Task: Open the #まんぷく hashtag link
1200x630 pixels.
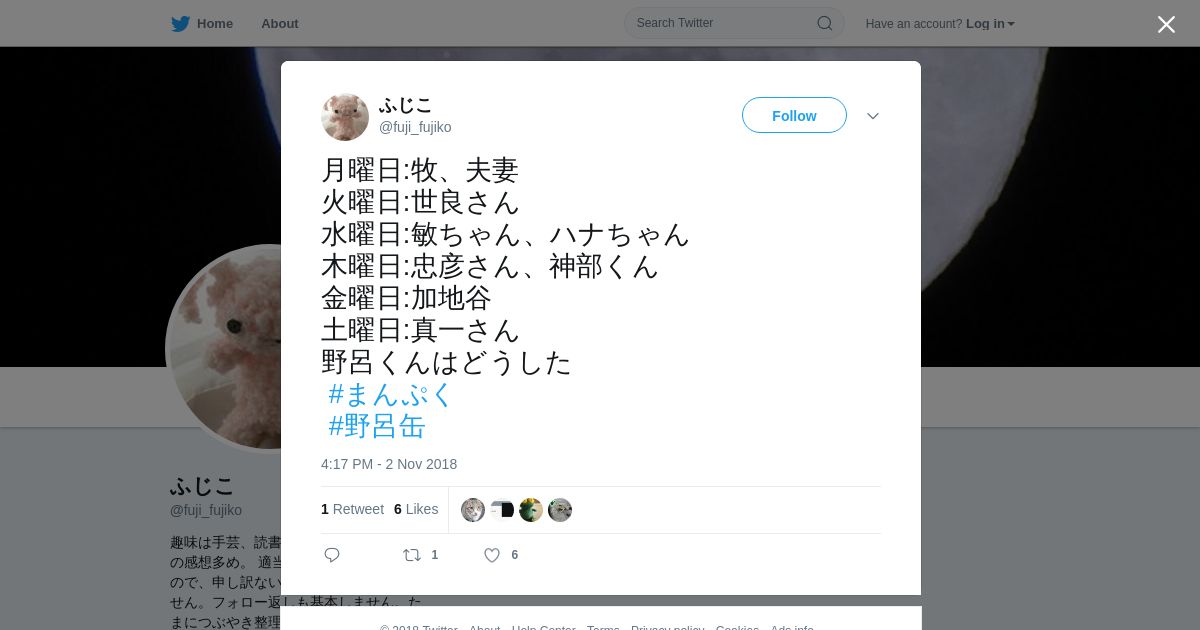Action: click(391, 394)
